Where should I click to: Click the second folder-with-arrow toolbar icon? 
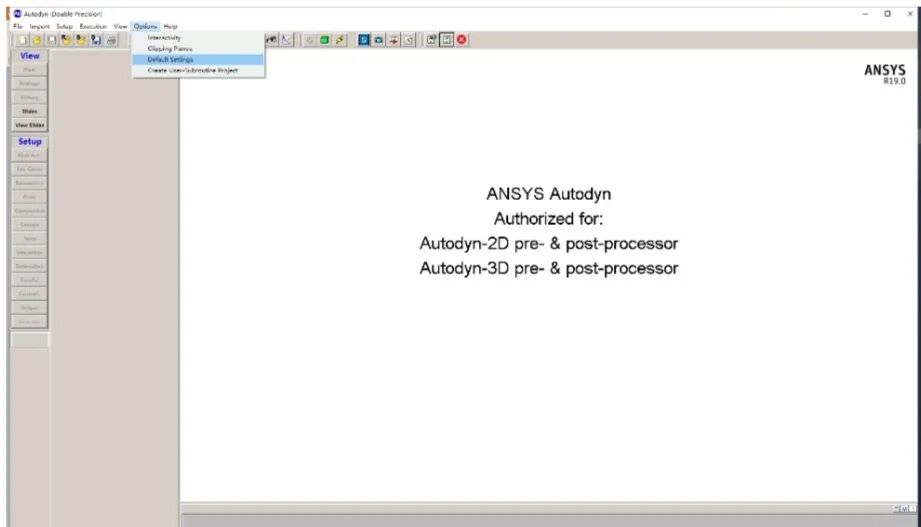81,40
